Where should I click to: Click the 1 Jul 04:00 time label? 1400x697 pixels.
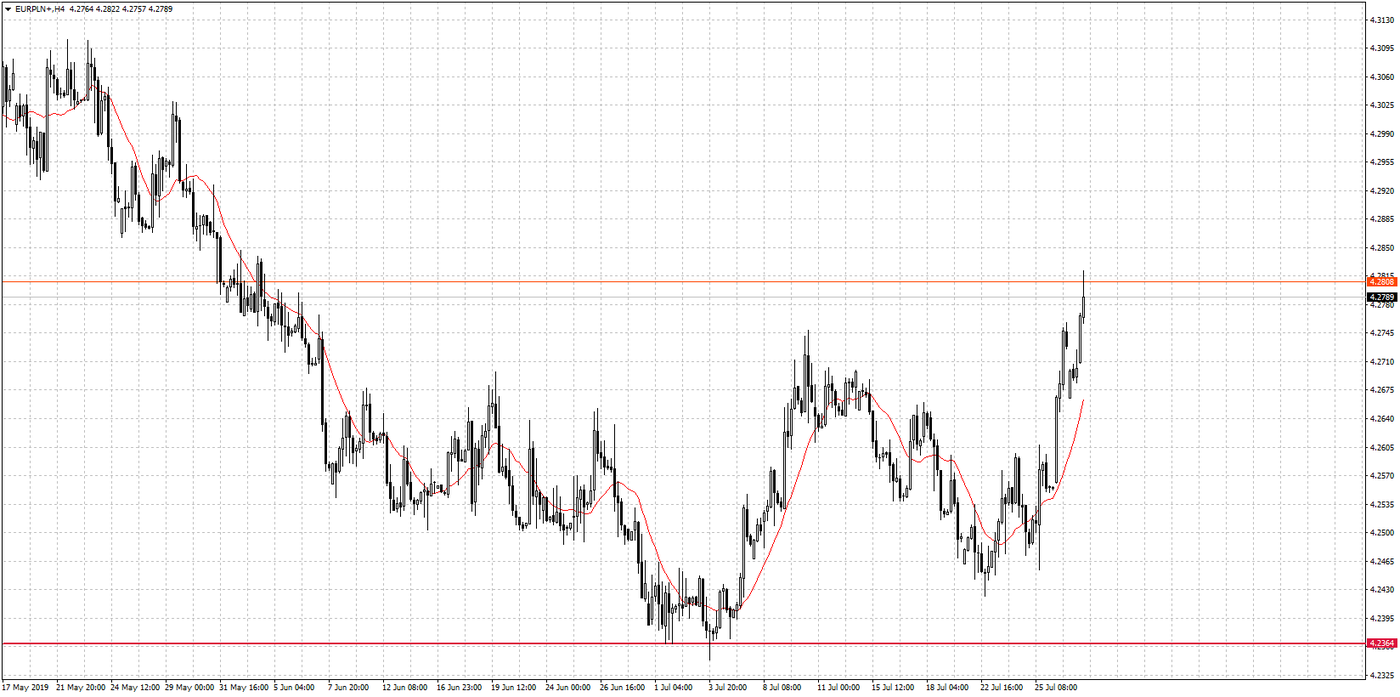674,688
